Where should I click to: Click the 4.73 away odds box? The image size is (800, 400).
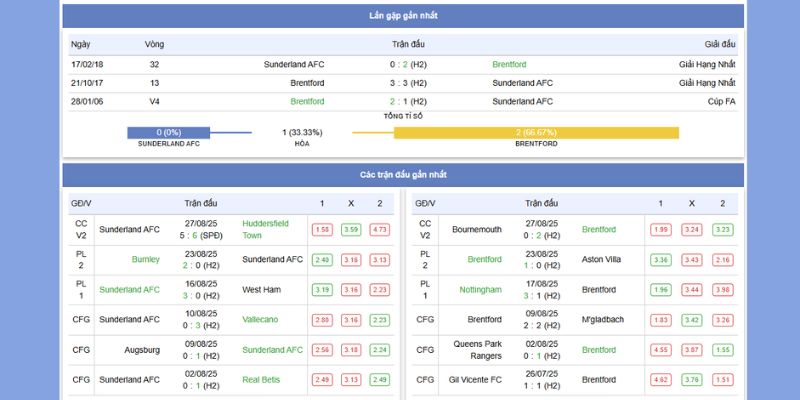(379, 229)
